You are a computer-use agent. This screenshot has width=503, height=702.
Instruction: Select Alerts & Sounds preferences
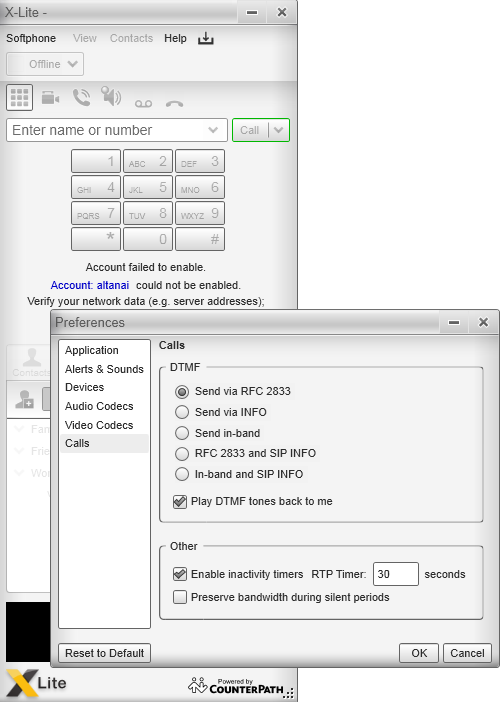pos(104,369)
